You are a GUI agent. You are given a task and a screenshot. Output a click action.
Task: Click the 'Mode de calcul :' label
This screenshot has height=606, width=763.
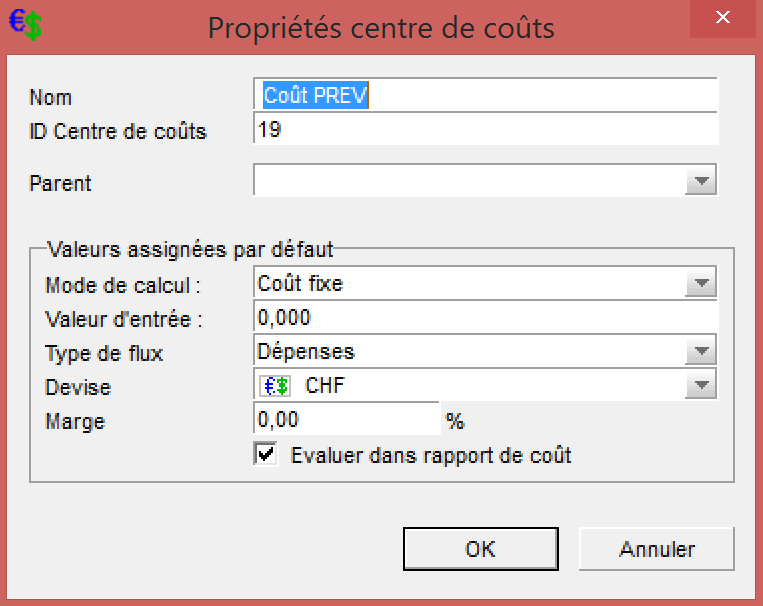pos(124,285)
